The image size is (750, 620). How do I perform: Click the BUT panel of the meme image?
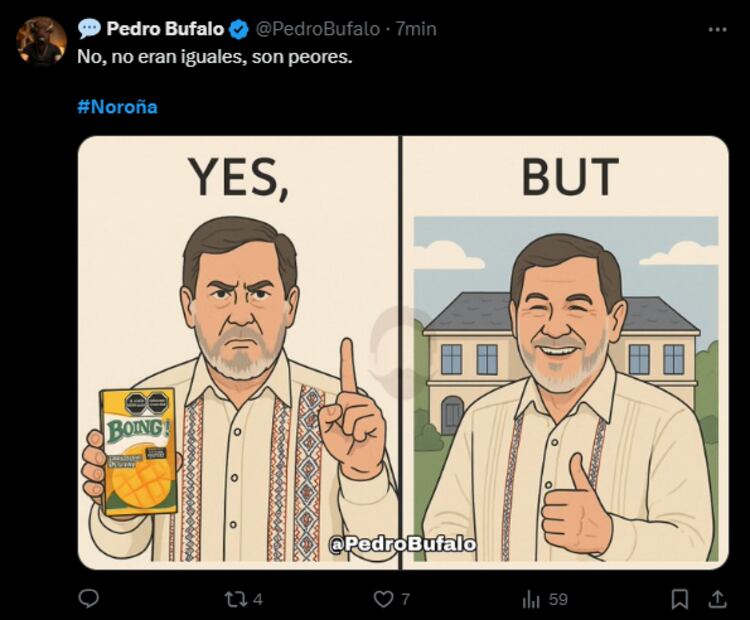pos(566,352)
